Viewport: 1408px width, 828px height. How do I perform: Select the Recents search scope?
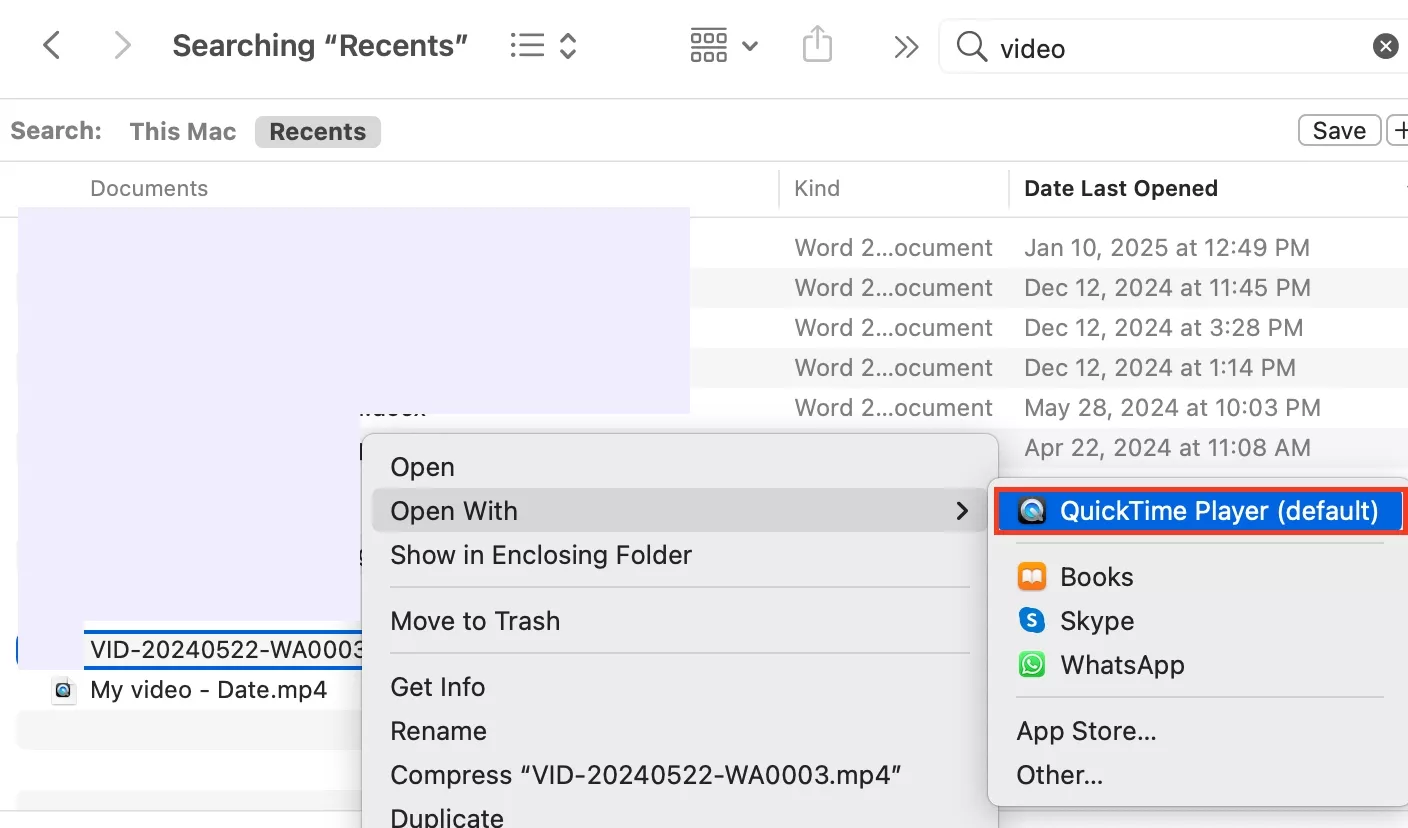pos(317,132)
